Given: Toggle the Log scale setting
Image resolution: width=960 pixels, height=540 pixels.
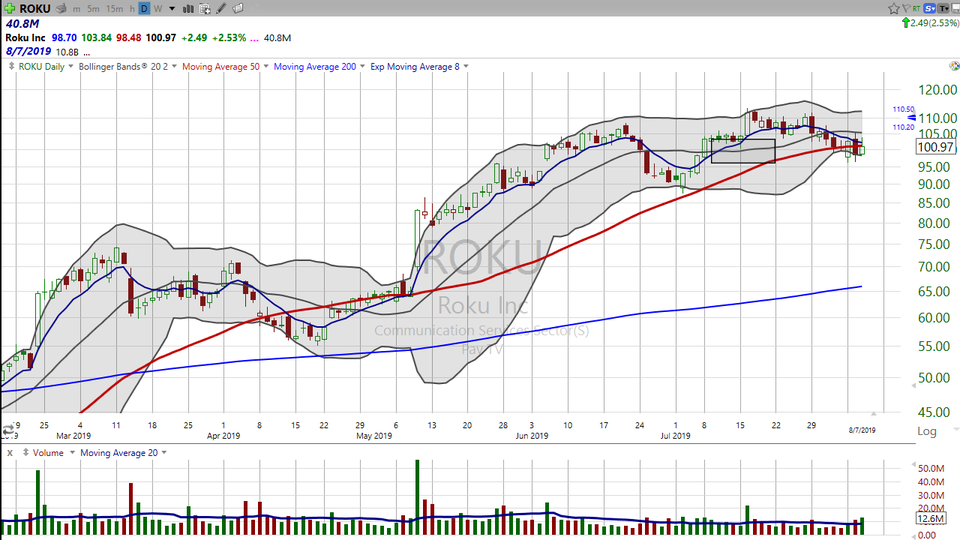Looking at the screenshot, I should point(926,431).
